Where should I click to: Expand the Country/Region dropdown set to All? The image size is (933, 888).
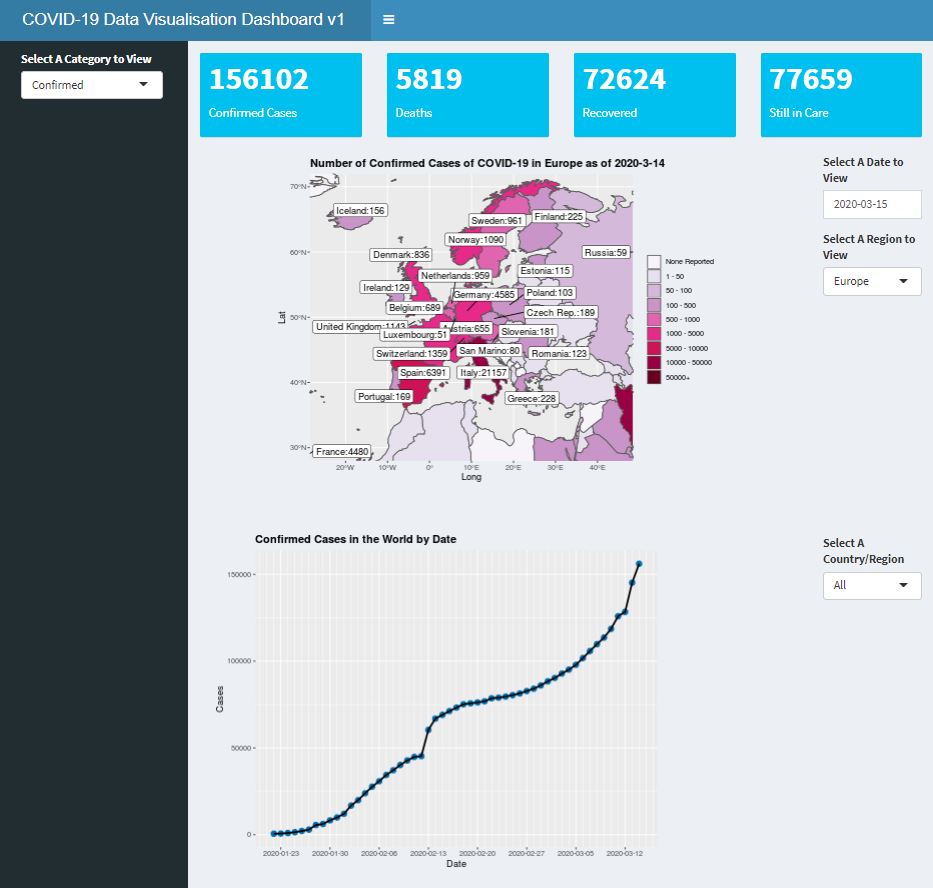point(871,585)
